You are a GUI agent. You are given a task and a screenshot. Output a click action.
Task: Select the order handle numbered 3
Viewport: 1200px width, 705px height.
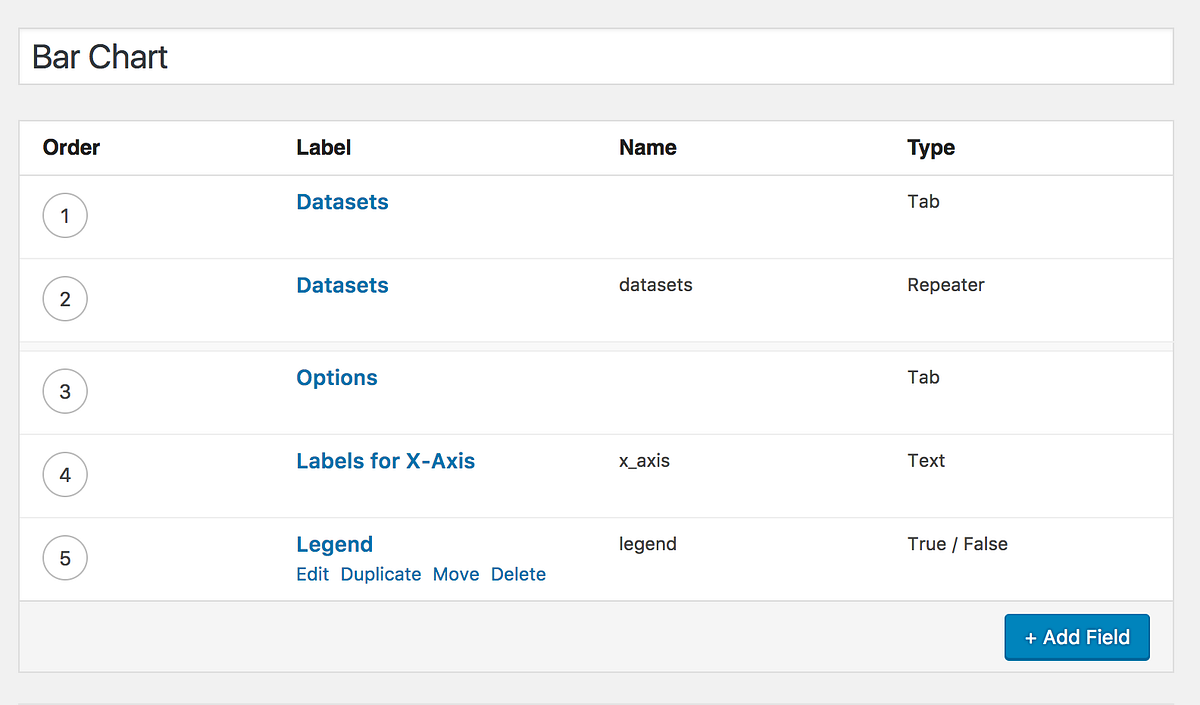[x=65, y=391]
